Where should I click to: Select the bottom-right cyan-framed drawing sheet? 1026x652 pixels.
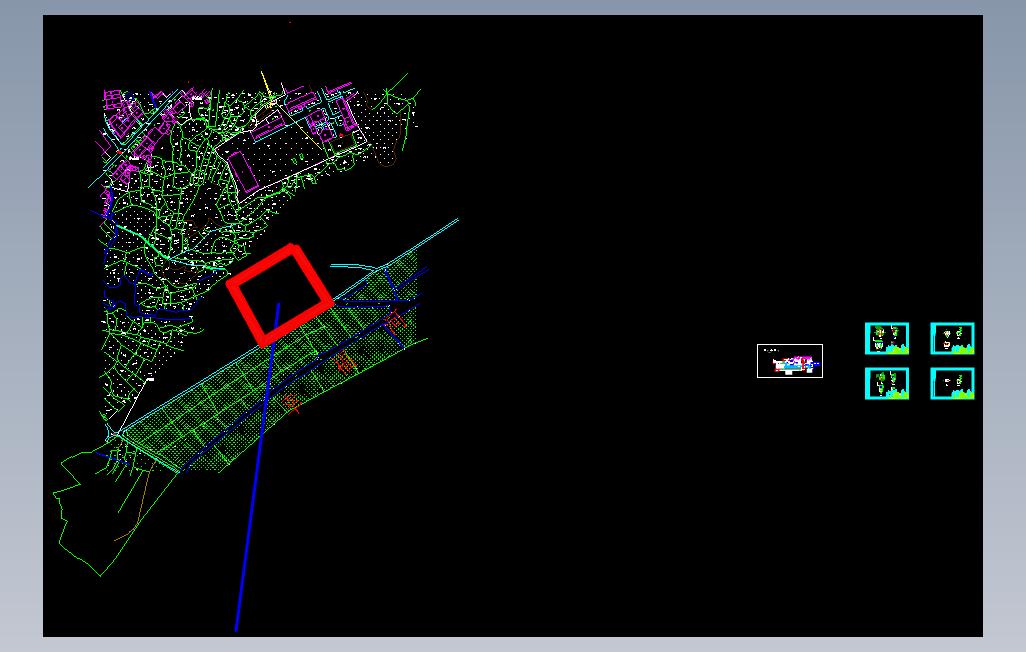(952, 383)
